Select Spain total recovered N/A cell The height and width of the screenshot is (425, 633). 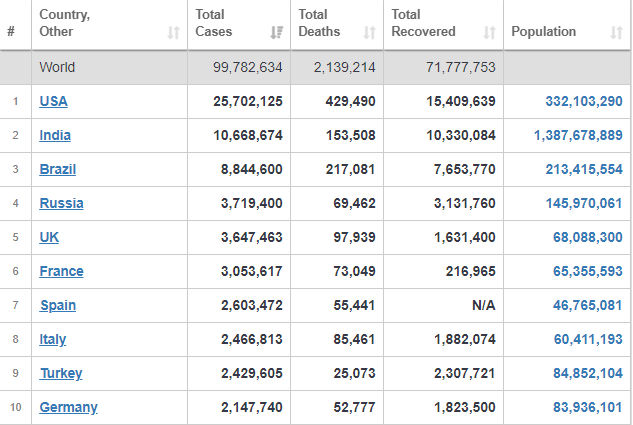(x=484, y=305)
